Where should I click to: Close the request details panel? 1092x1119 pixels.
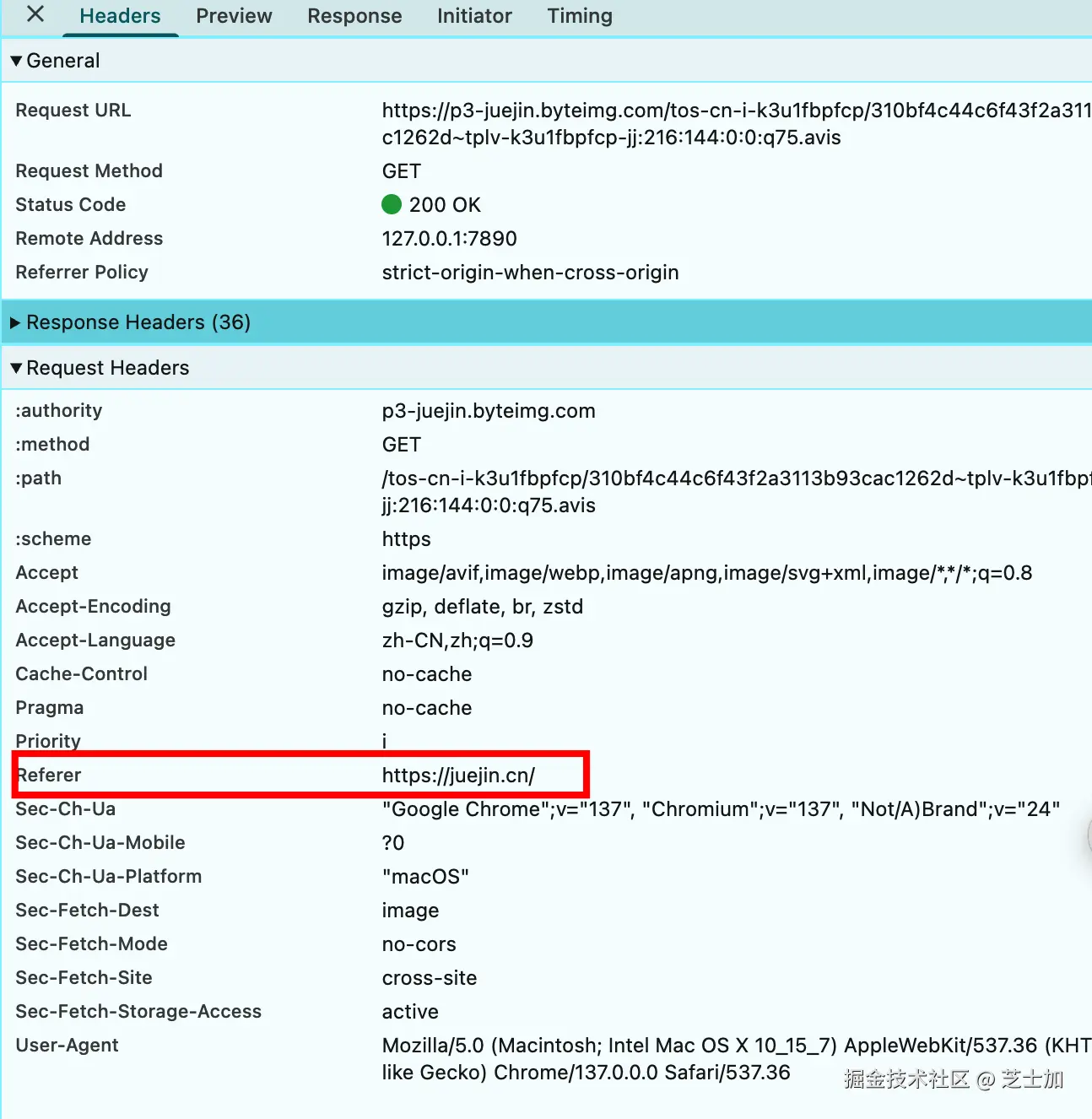coord(35,14)
